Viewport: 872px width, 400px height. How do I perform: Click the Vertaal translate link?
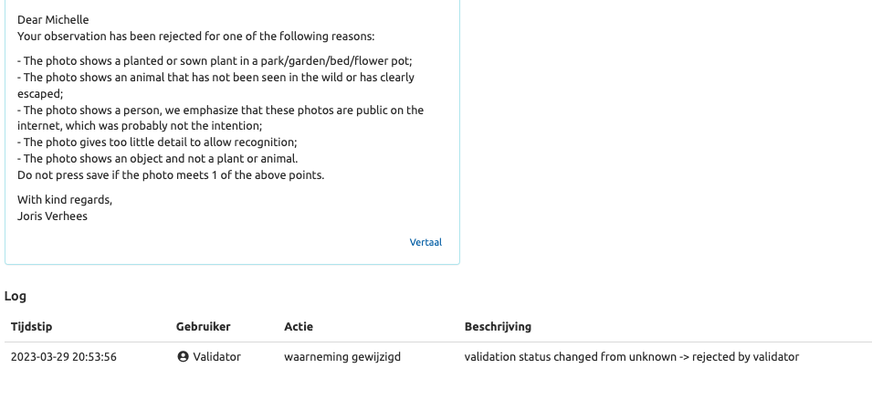[425, 242]
